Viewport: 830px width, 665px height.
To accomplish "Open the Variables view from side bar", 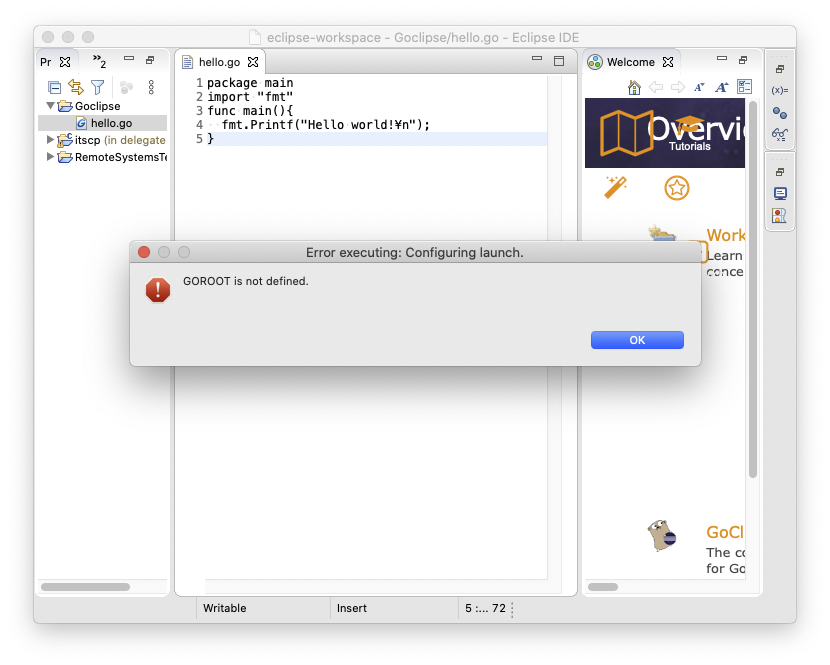I will pyautogui.click(x=779, y=90).
